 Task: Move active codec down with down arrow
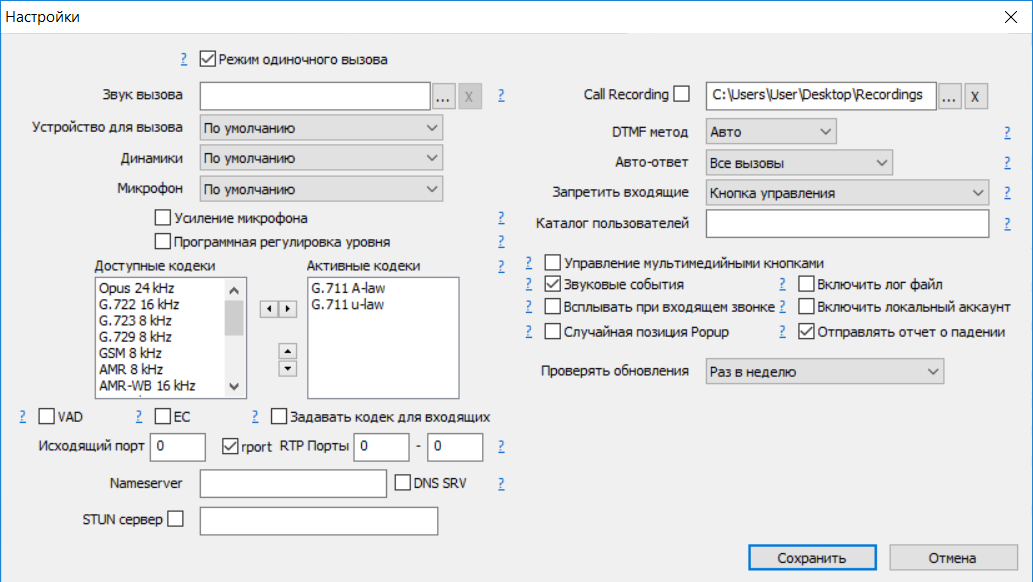[287, 368]
